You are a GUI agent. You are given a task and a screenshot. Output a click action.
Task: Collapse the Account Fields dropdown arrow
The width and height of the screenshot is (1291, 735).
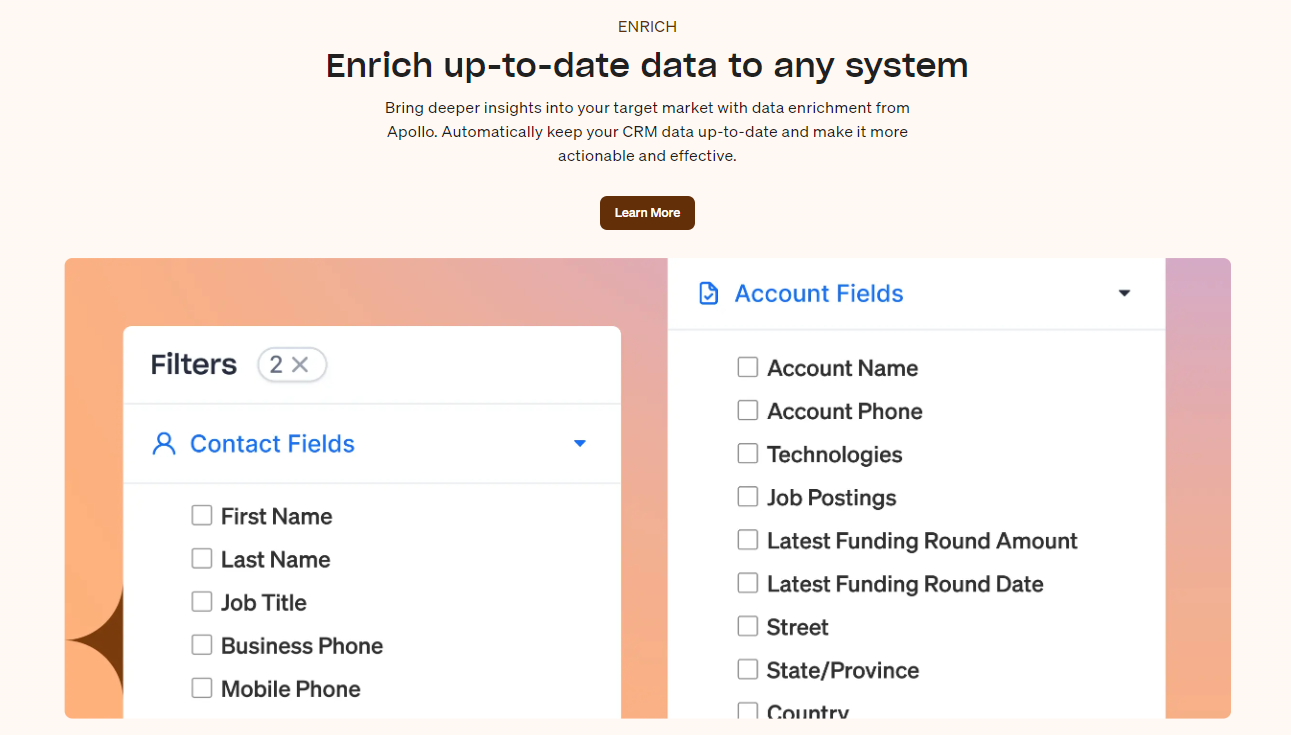(x=1124, y=294)
